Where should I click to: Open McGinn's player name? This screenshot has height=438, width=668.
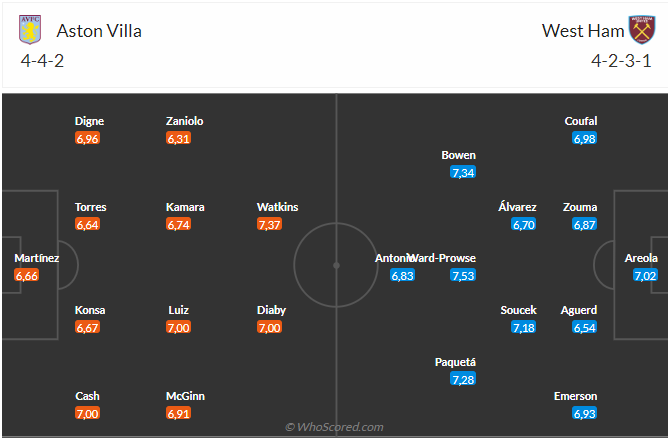tap(185, 396)
